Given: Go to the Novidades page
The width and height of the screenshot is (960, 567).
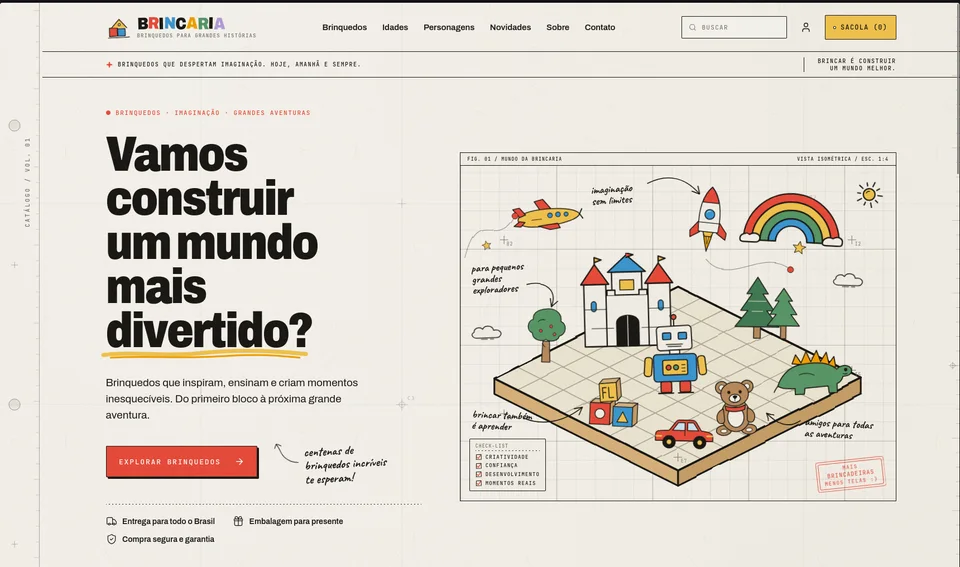Looking at the screenshot, I should (510, 28).
